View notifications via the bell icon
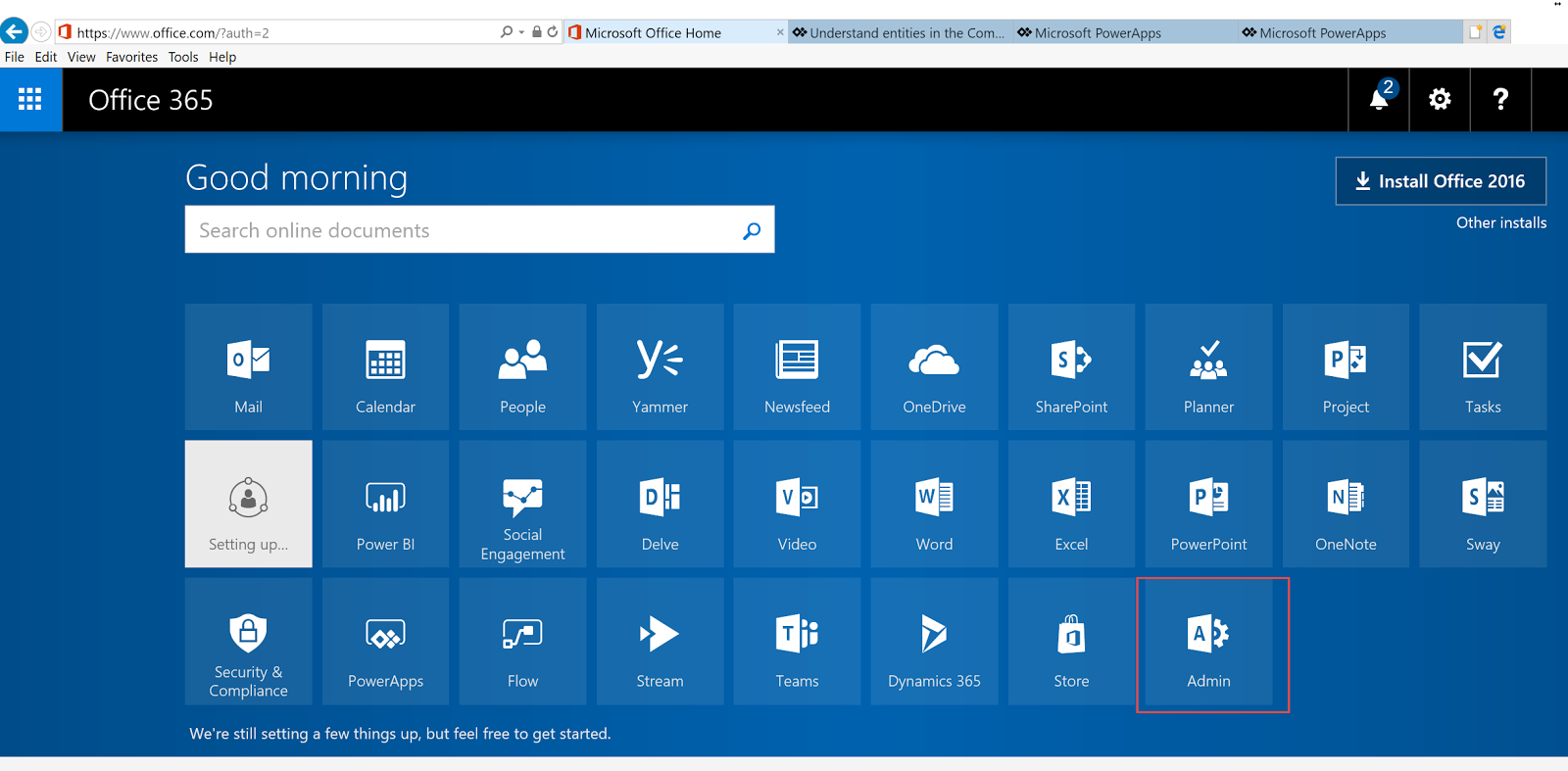This screenshot has height=771, width=1568. coord(1379,99)
